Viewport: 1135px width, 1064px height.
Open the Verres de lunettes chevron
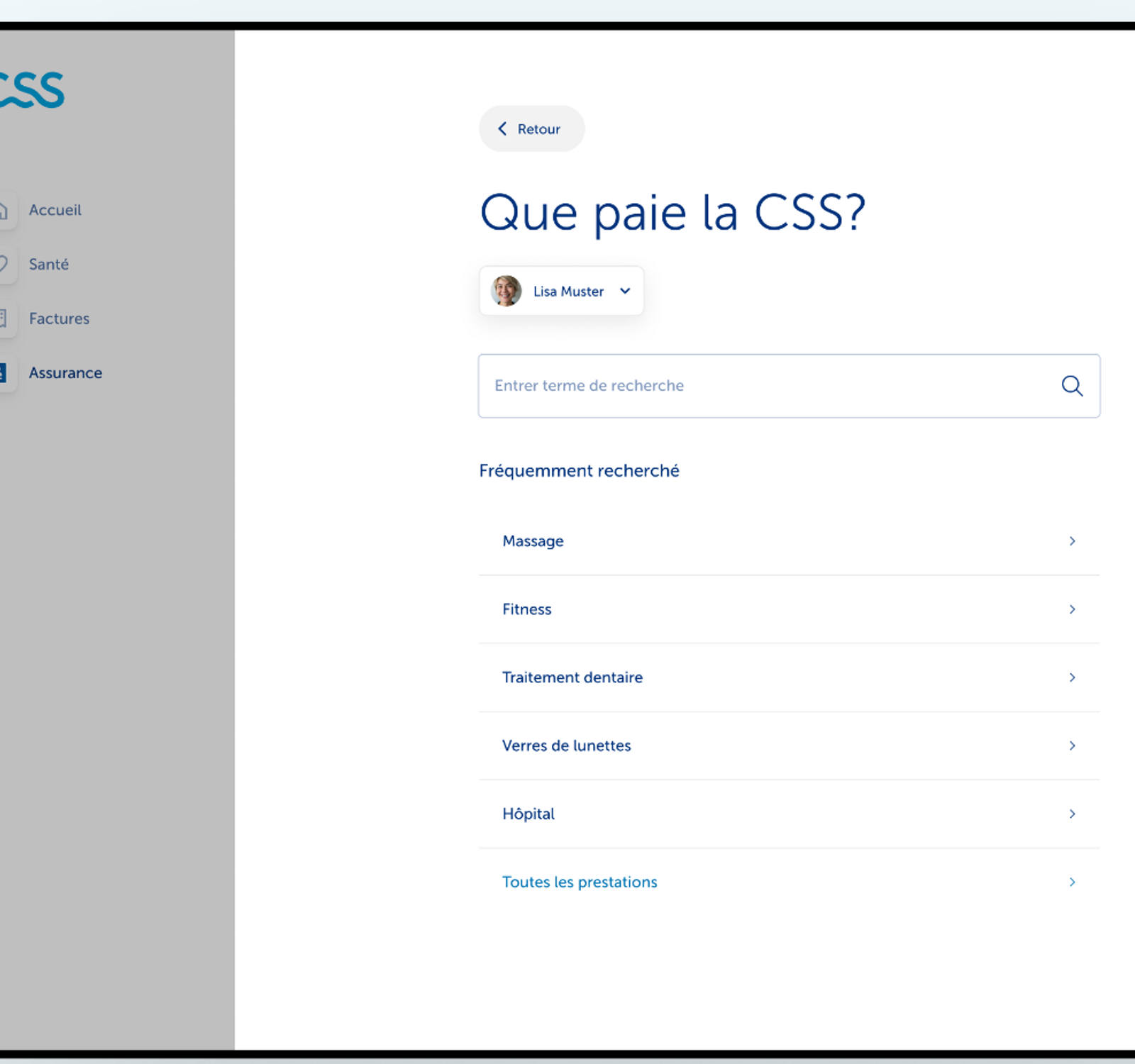(1072, 746)
